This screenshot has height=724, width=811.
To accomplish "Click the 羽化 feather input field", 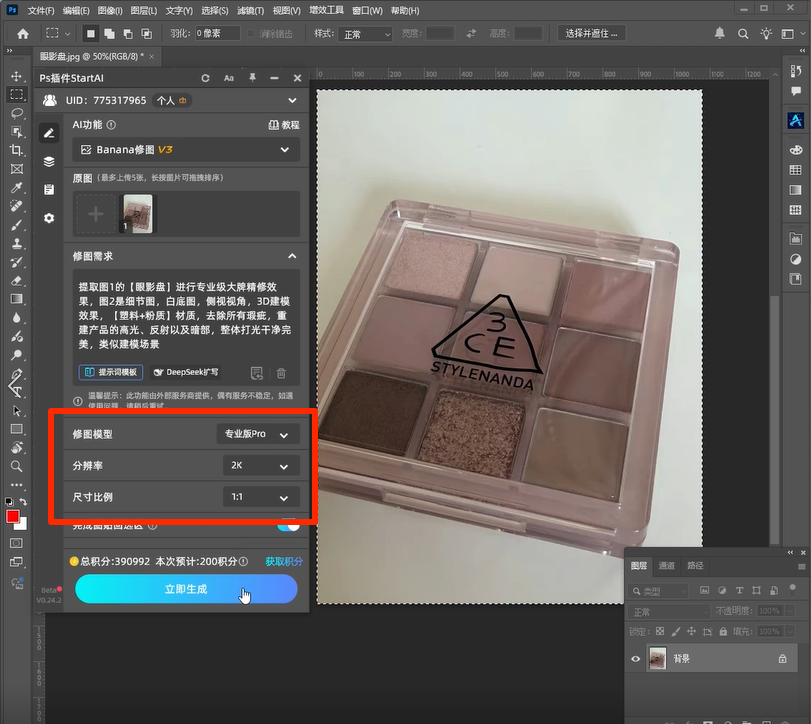I will click(218, 34).
